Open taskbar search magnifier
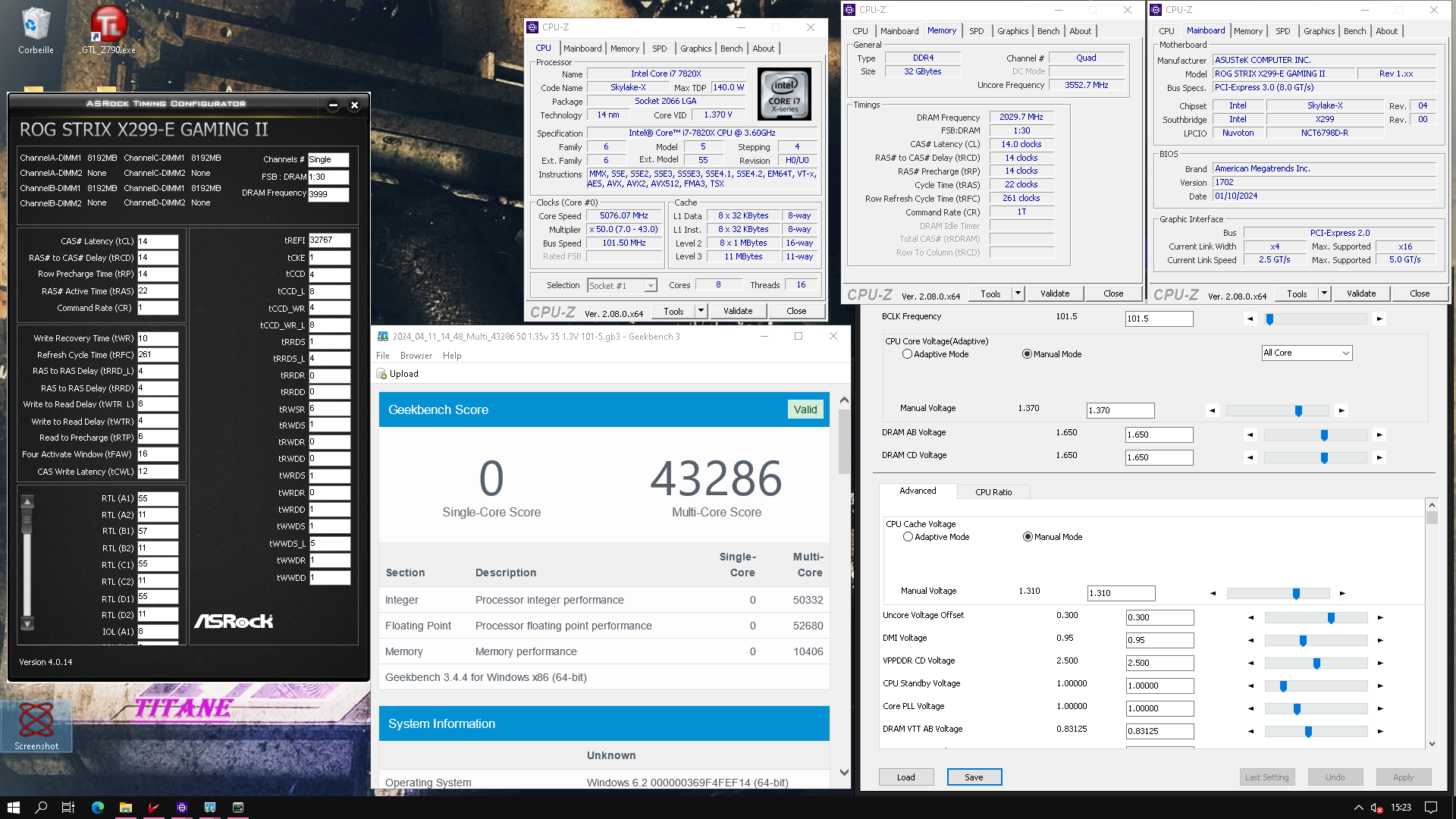Screen dimensions: 1456x819 pyautogui.click(x=41, y=808)
